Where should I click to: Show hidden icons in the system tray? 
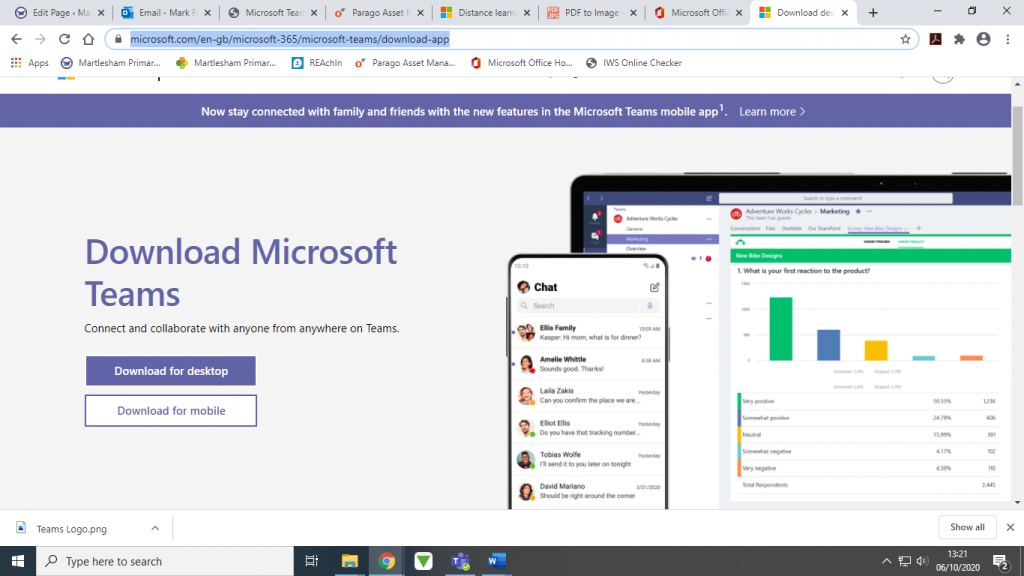tap(886, 561)
